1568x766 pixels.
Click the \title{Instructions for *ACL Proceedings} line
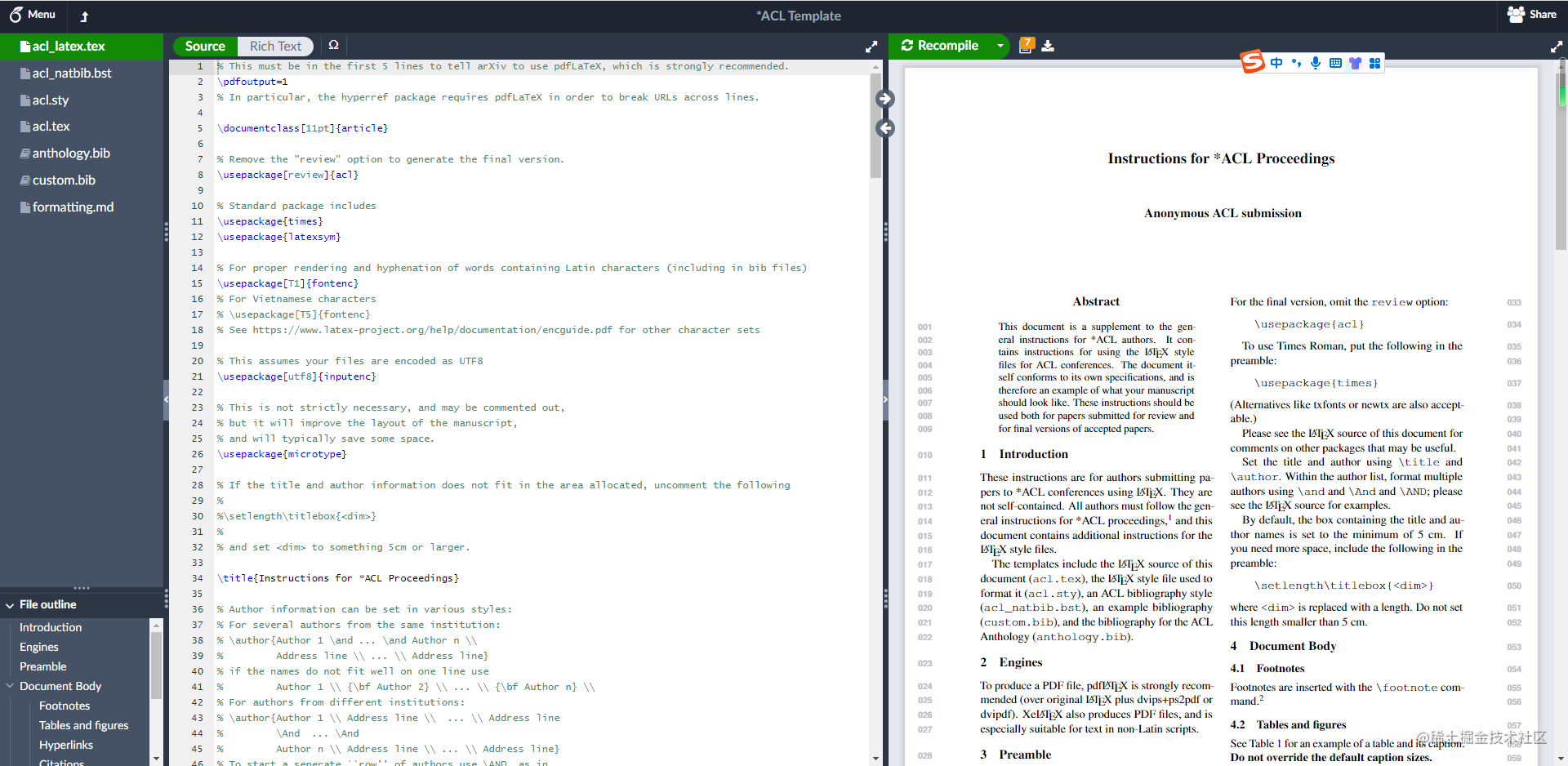pos(338,578)
